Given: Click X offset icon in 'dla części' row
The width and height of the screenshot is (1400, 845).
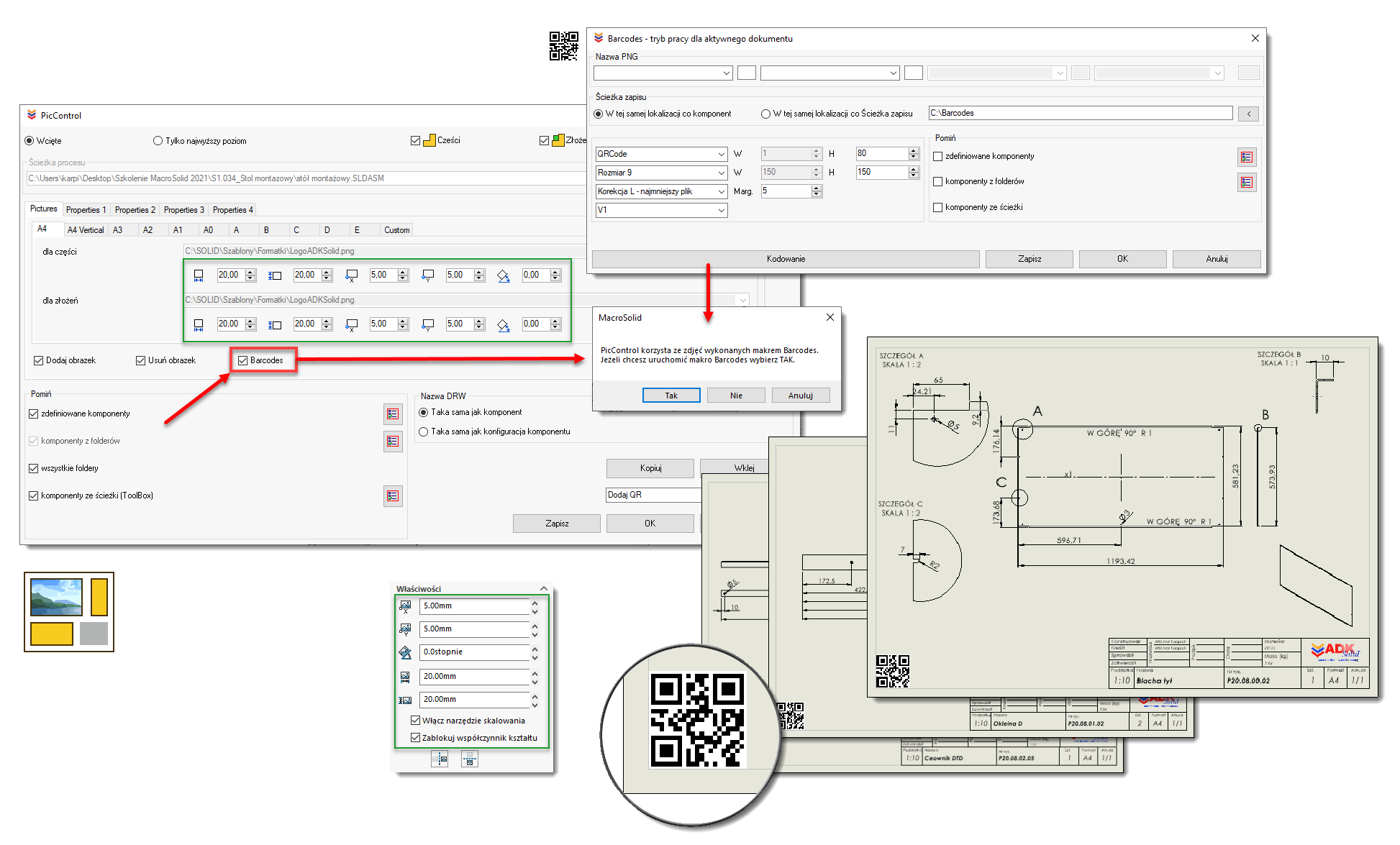Looking at the screenshot, I should pyautogui.click(x=351, y=275).
